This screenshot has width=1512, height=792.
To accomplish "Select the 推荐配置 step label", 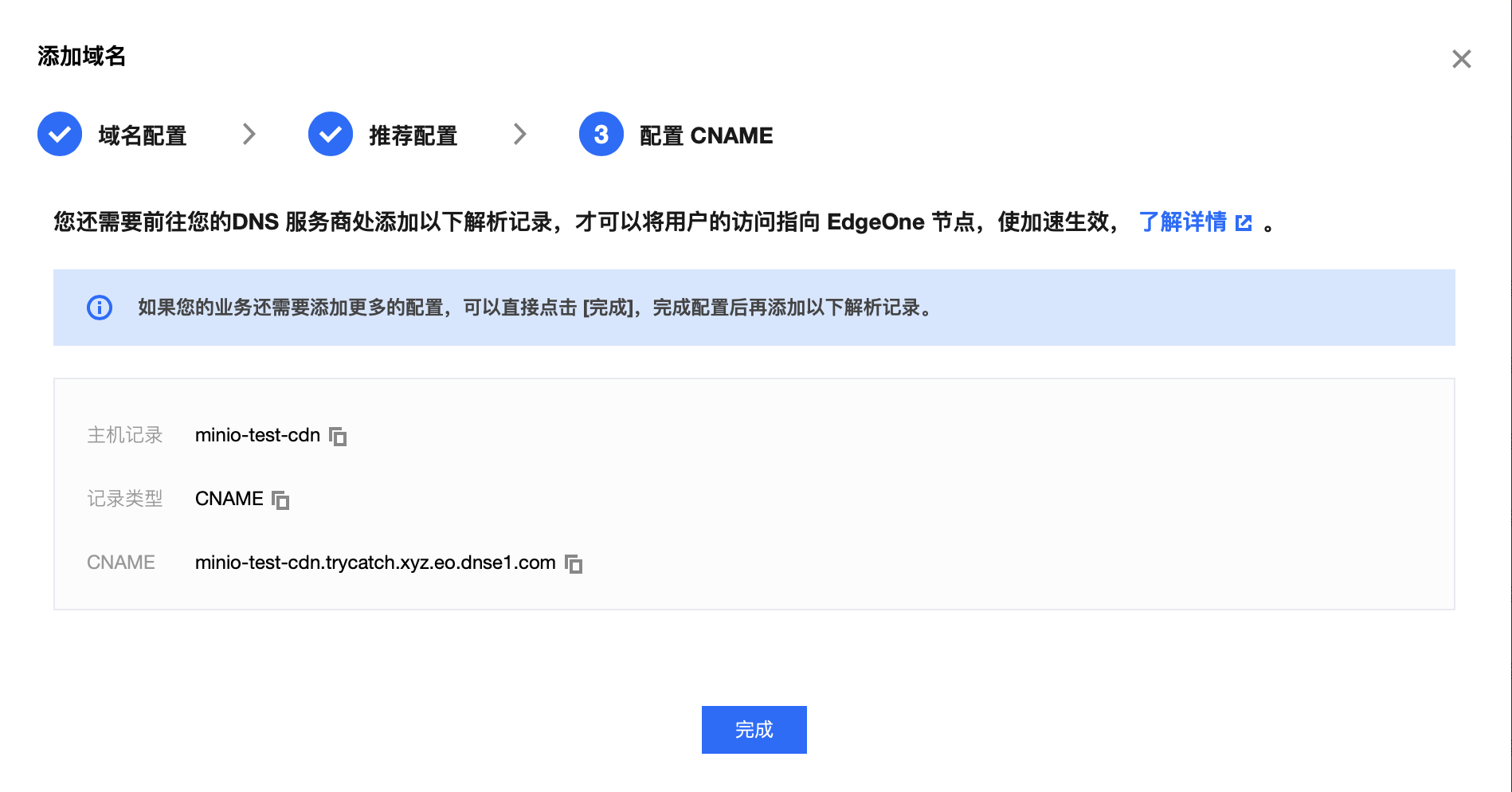I will [x=413, y=135].
